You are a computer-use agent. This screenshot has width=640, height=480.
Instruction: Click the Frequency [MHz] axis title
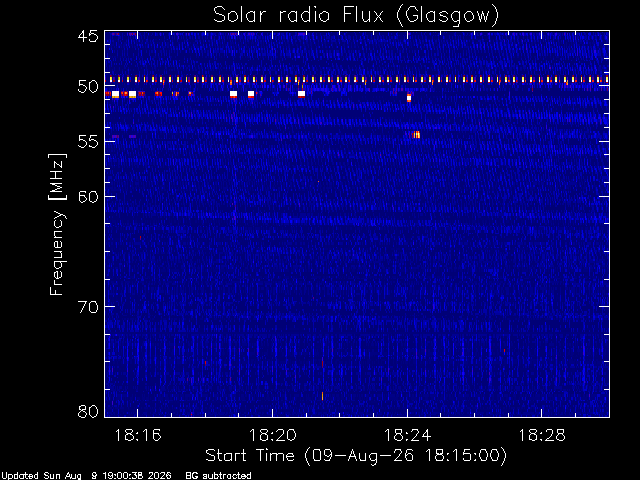(57, 224)
